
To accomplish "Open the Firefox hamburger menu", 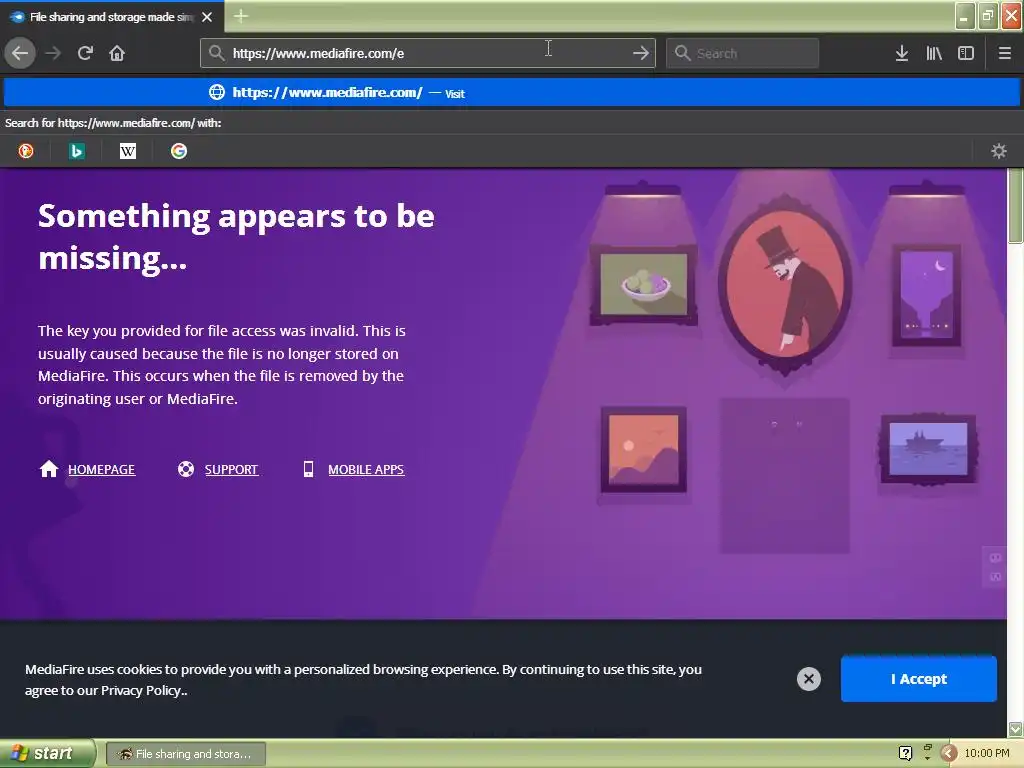I will pyautogui.click(x=1004, y=54).
